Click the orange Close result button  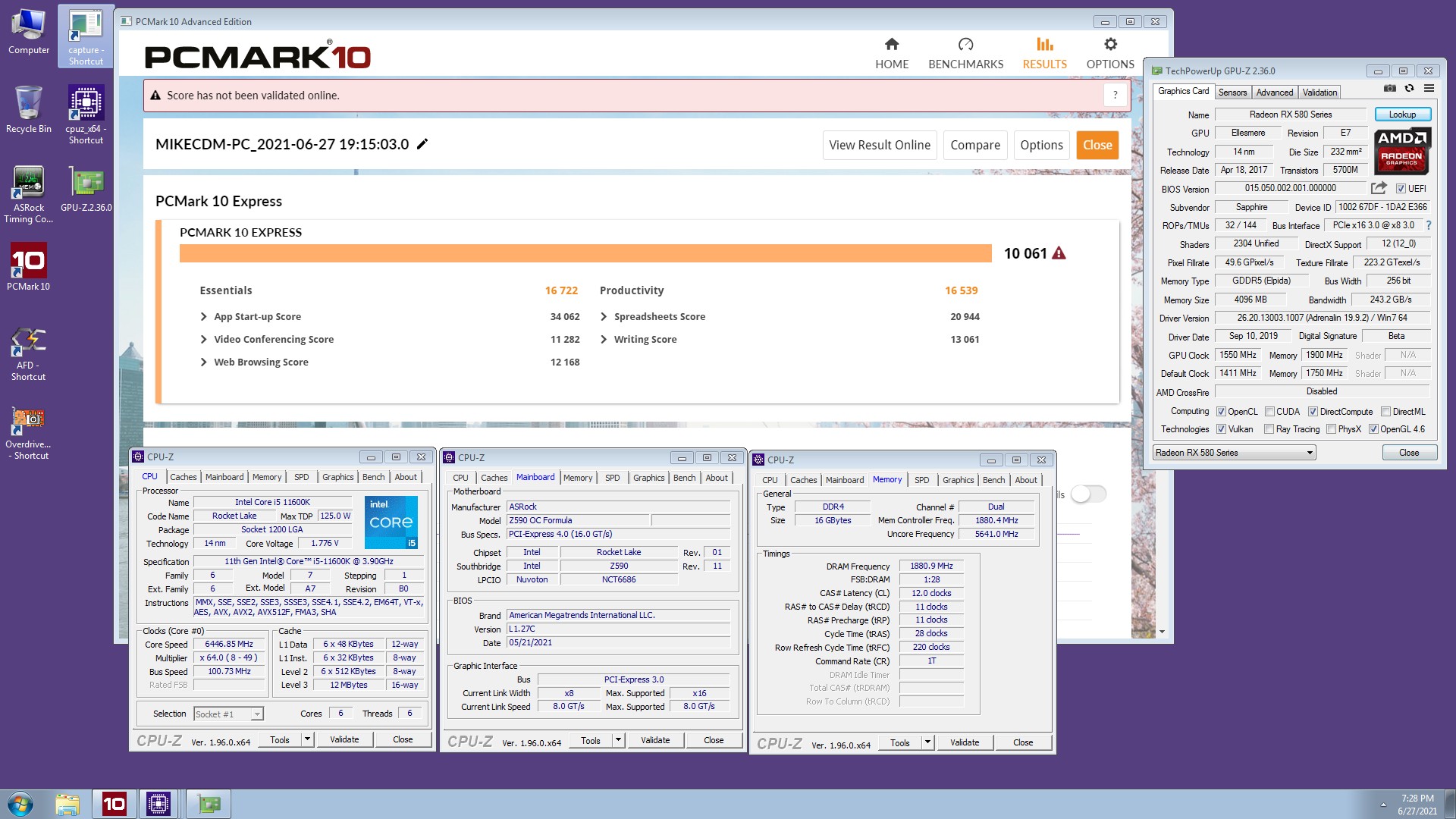click(1097, 146)
